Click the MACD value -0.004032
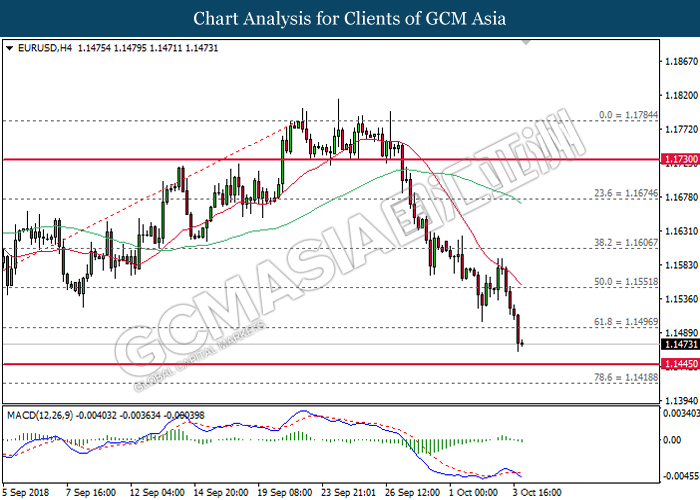The width and height of the screenshot is (700, 500). coord(96,416)
